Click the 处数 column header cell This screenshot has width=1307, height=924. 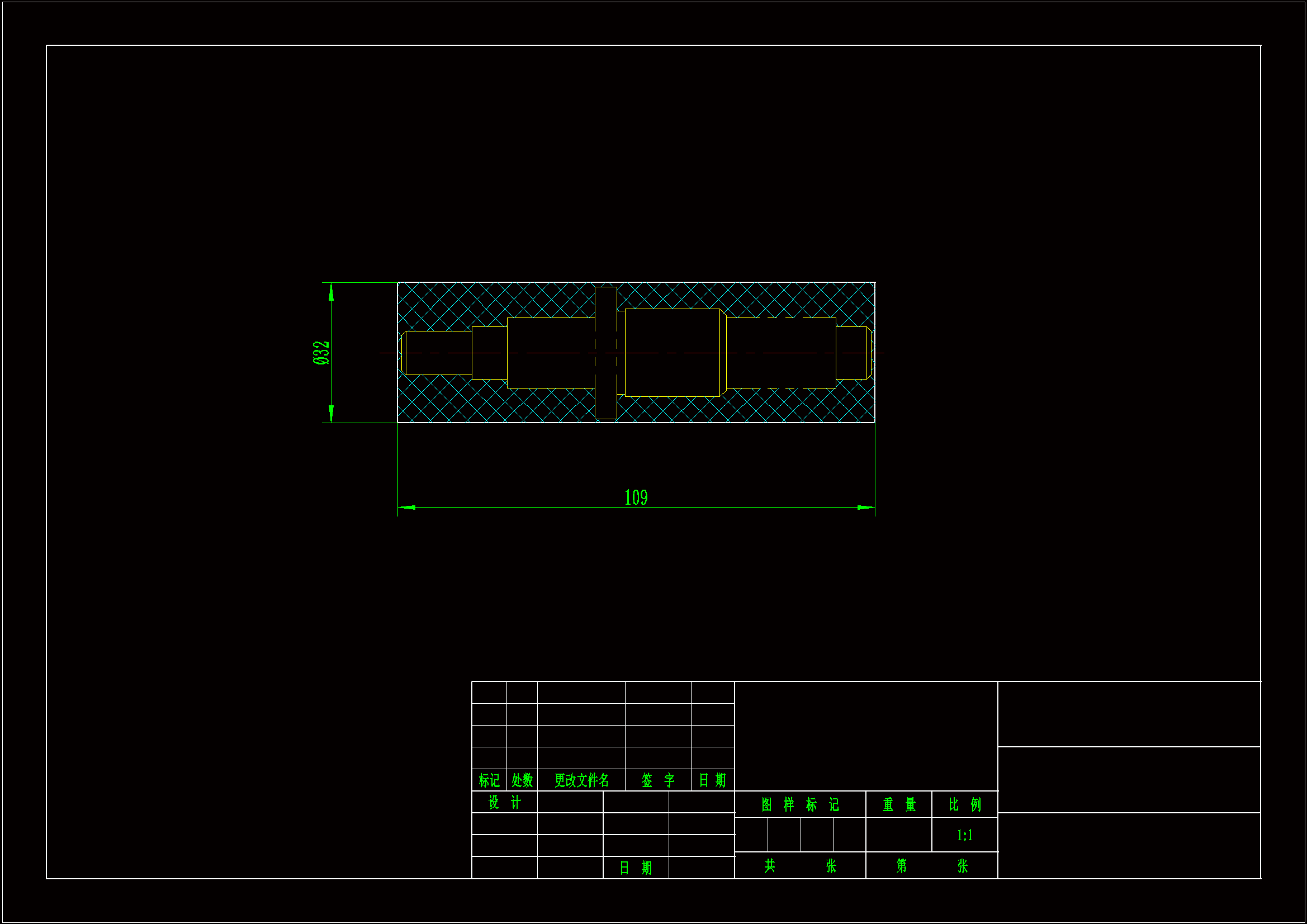click(522, 780)
